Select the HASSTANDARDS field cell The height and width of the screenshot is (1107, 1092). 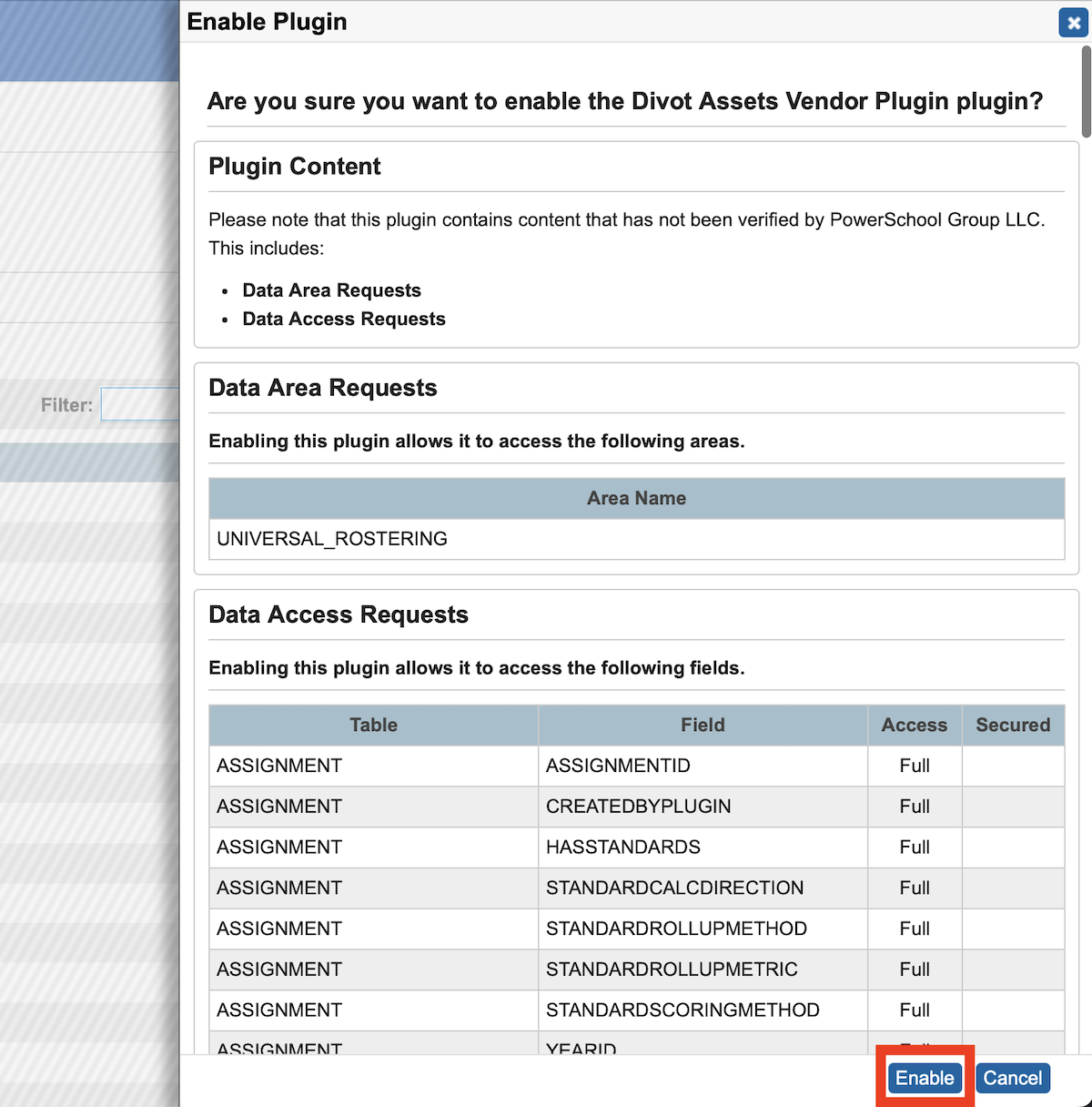623,847
